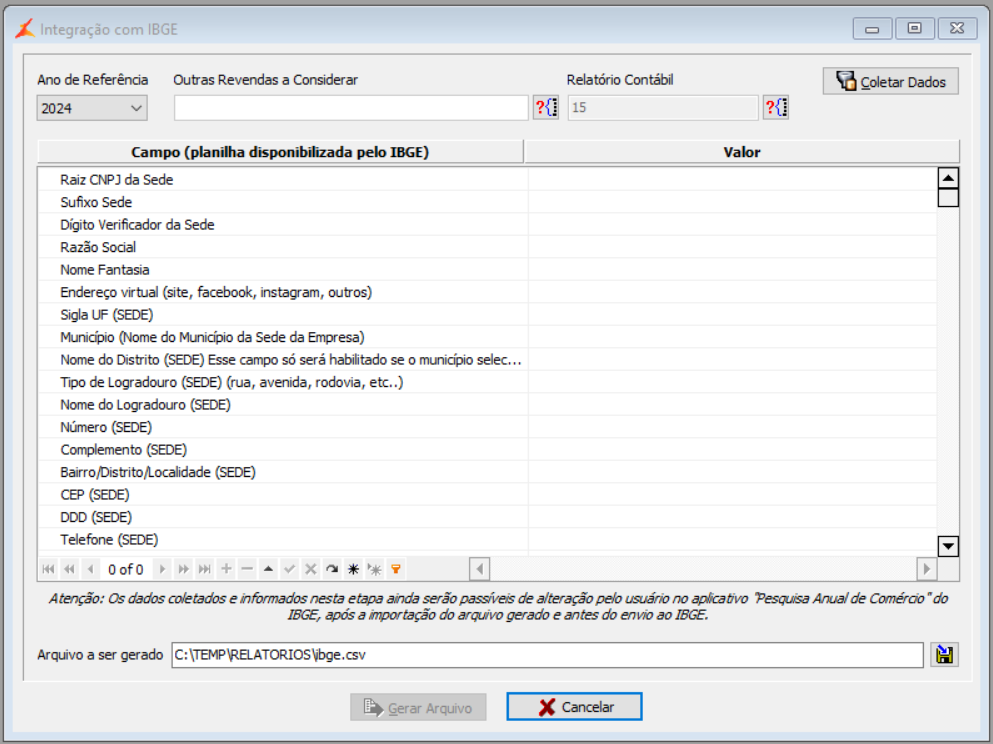993x744 pixels.
Task: Jump to previous page of records
Action: (x=70, y=569)
